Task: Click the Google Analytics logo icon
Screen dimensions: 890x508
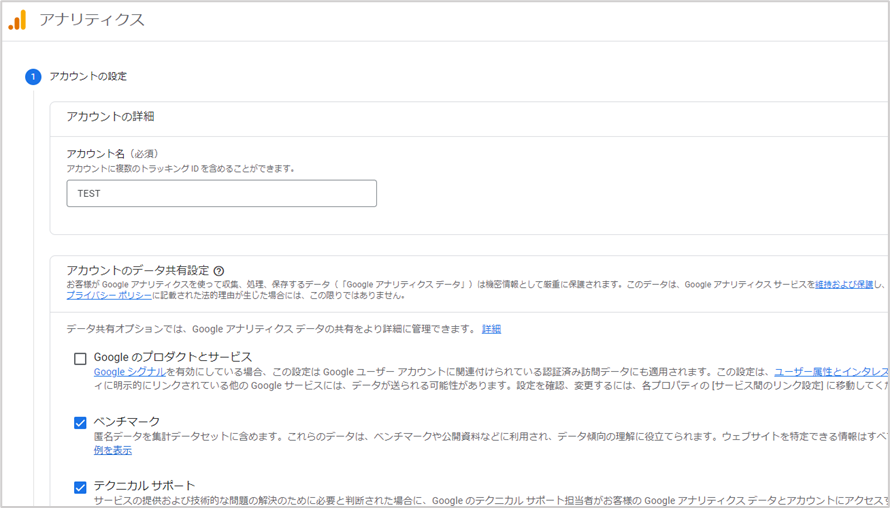Action: tap(17, 20)
